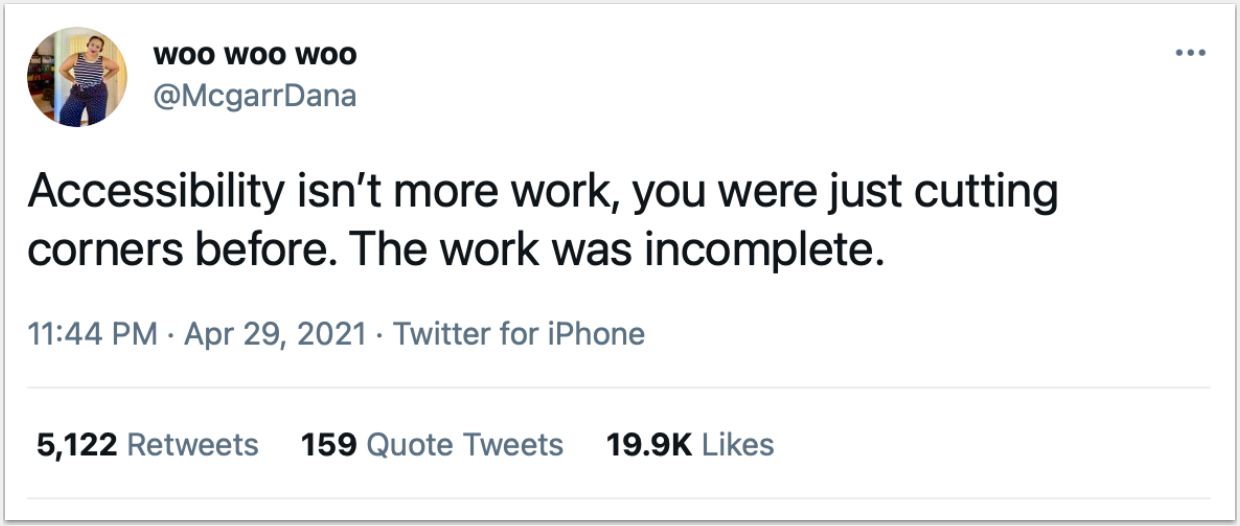Click the Apr 29, 2021 date
1240x526 pixels.
(x=275, y=333)
